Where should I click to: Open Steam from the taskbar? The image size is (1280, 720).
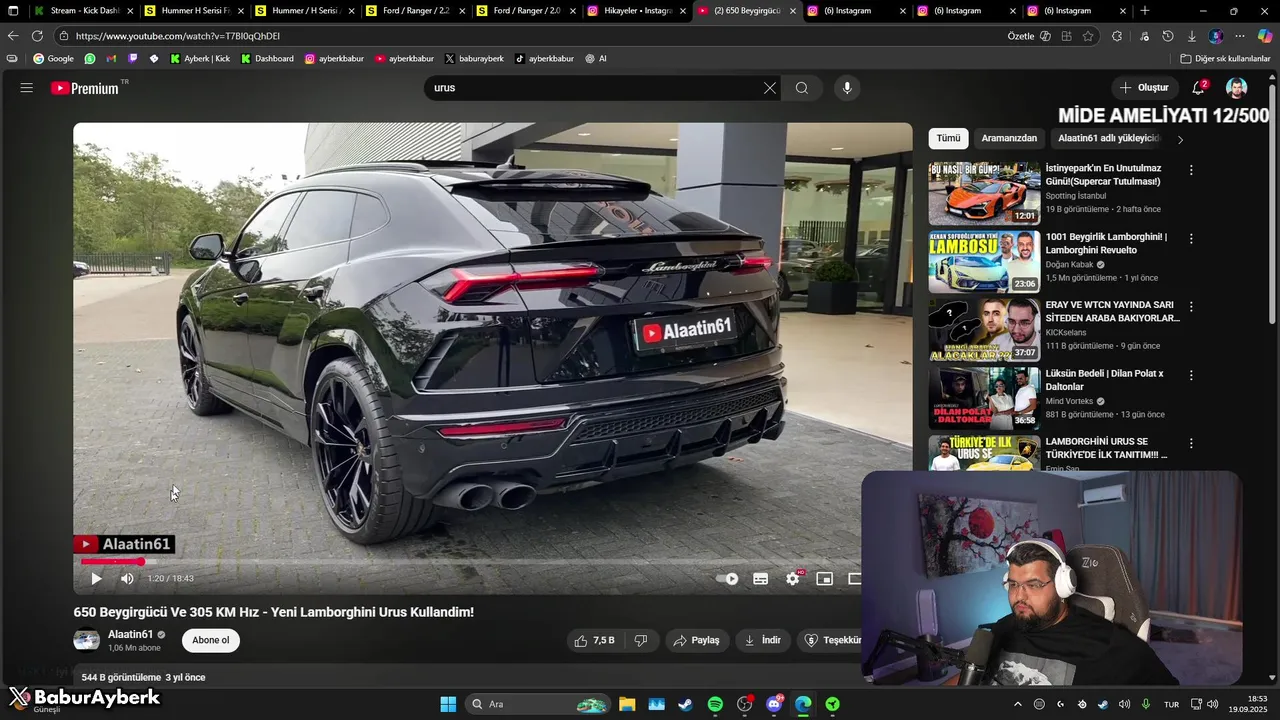(685, 704)
